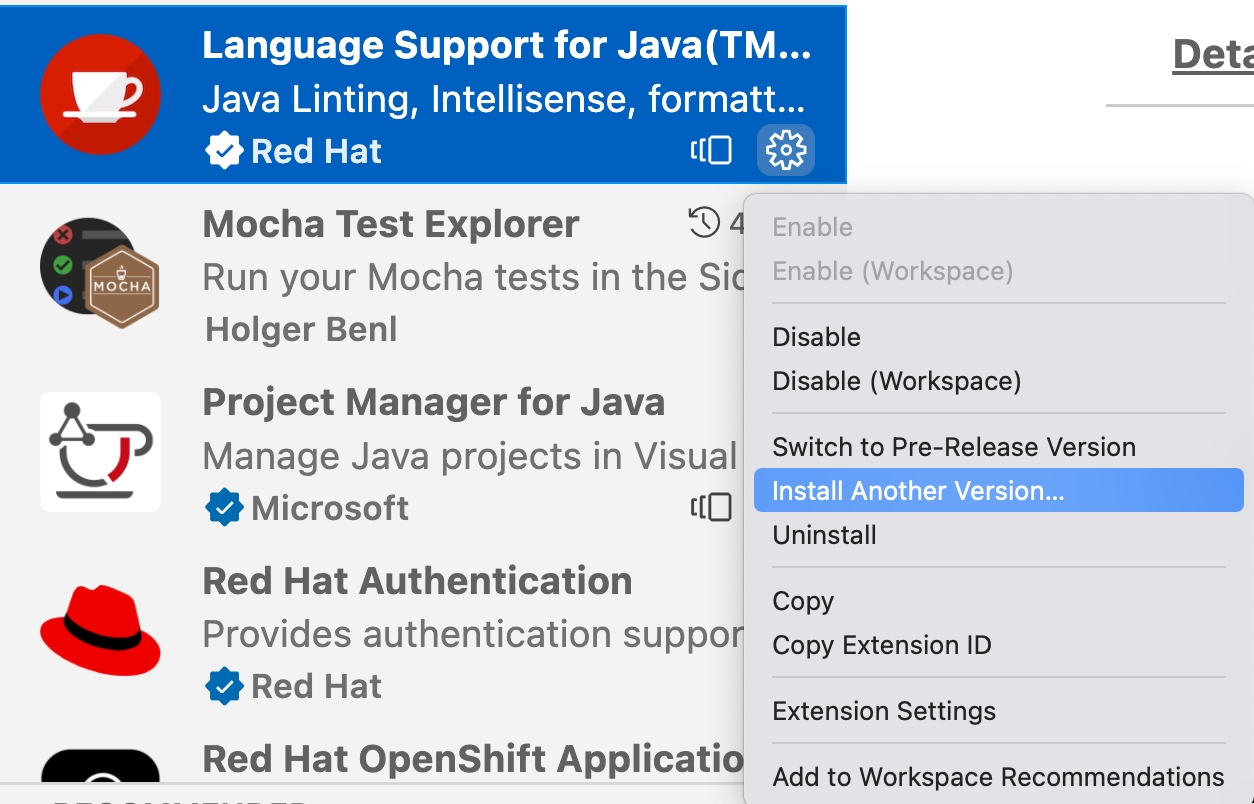Click the Project Manager for Java icon

(x=100, y=451)
